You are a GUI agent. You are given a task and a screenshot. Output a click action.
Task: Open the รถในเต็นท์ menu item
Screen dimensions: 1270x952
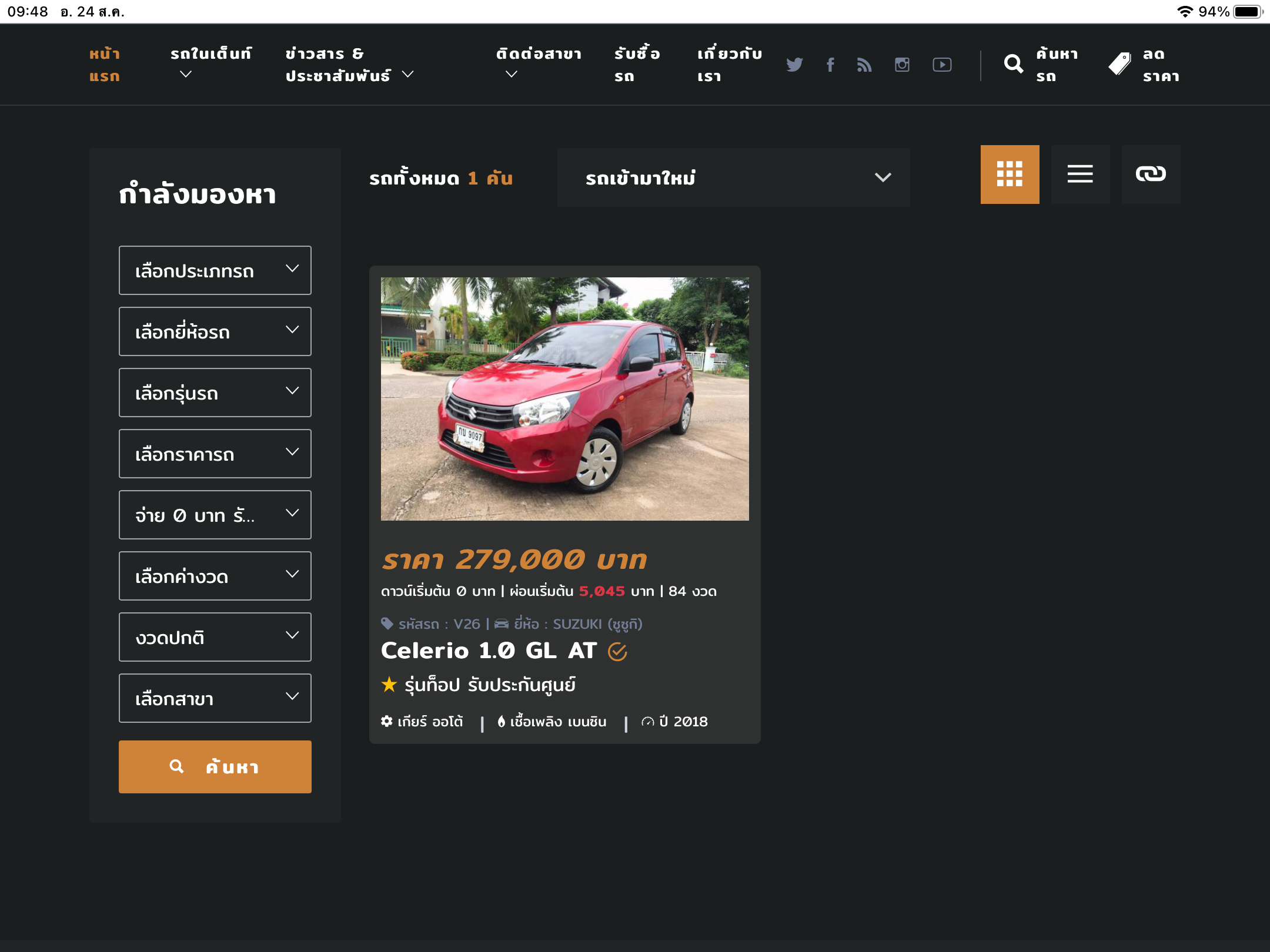click(x=210, y=54)
